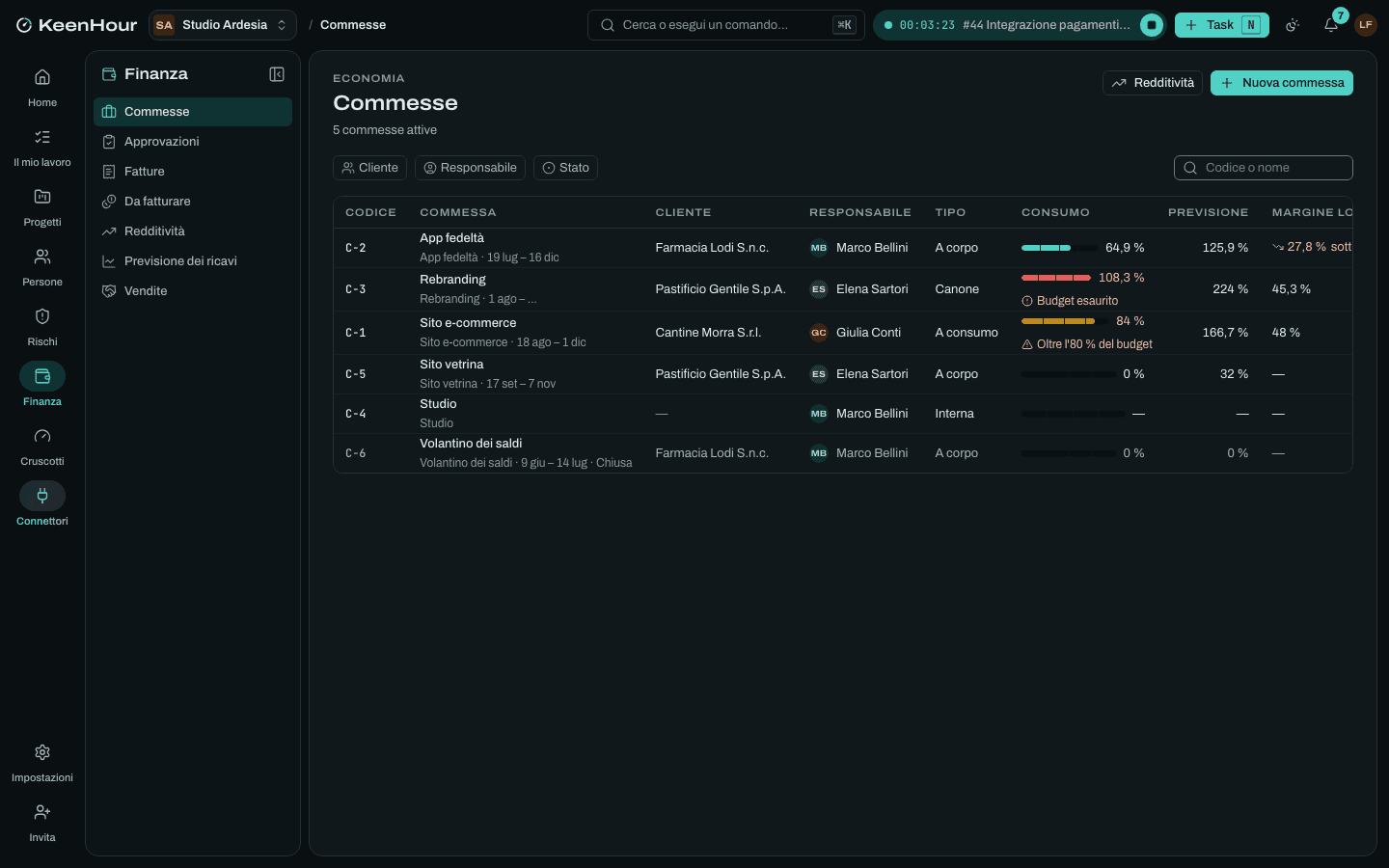Open the Studio Ardesia workspace switcher
1389x868 pixels.
click(223, 25)
